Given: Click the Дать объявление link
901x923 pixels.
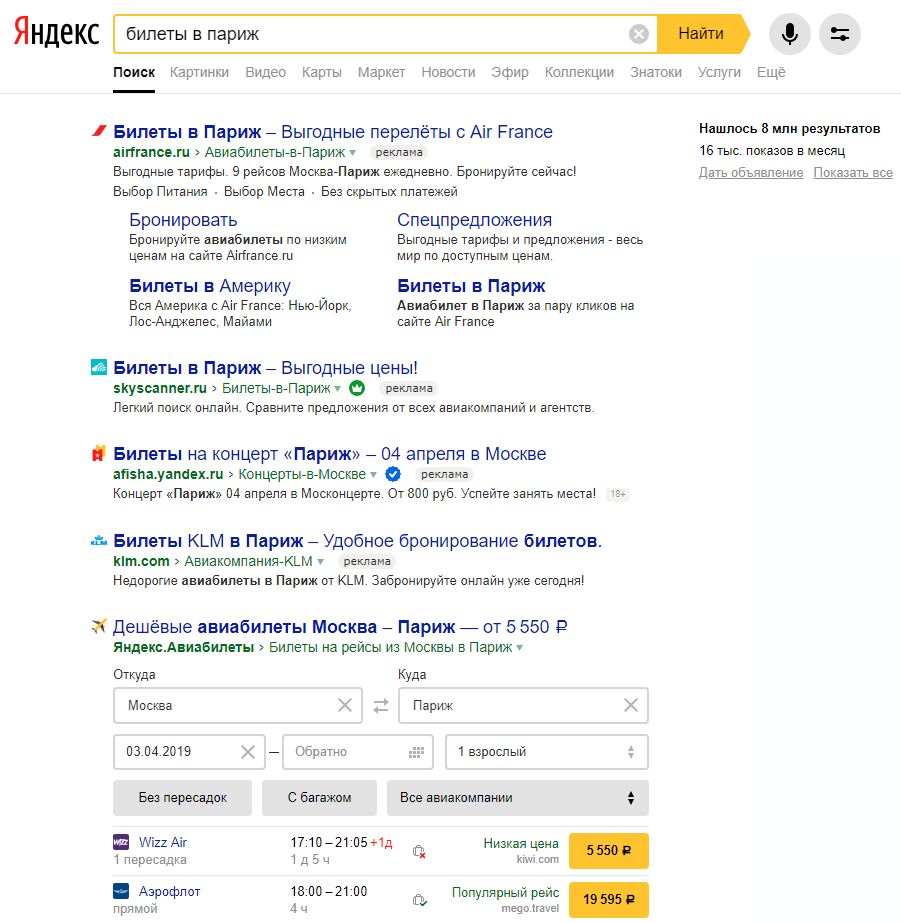Looking at the screenshot, I should point(751,172).
